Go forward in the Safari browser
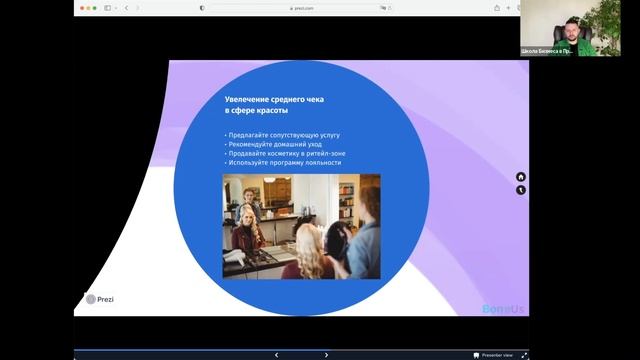Image resolution: width=640 pixels, height=360 pixels. (x=138, y=8)
